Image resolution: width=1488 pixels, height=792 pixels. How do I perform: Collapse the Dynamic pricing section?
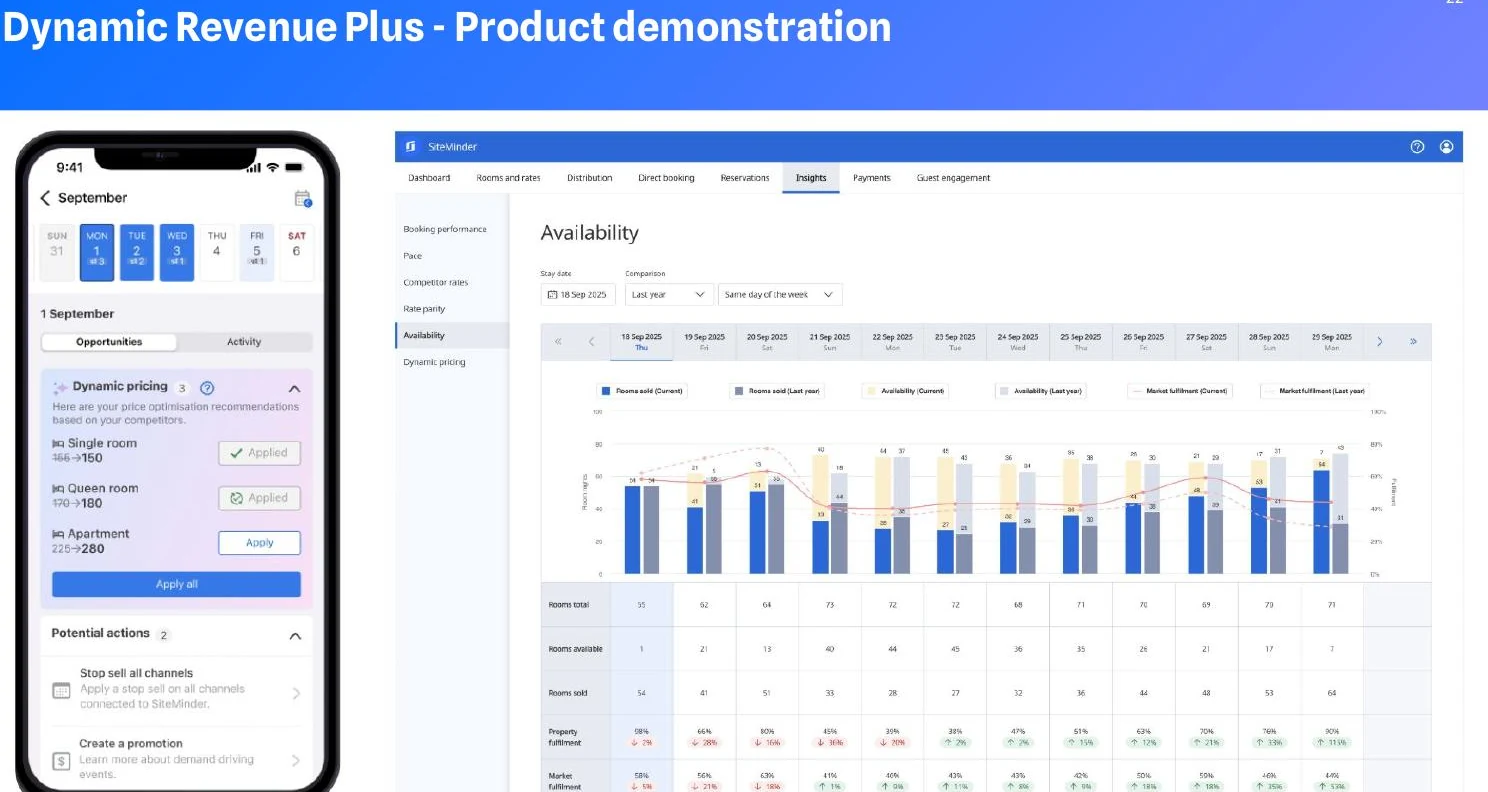pyautogui.click(x=294, y=388)
